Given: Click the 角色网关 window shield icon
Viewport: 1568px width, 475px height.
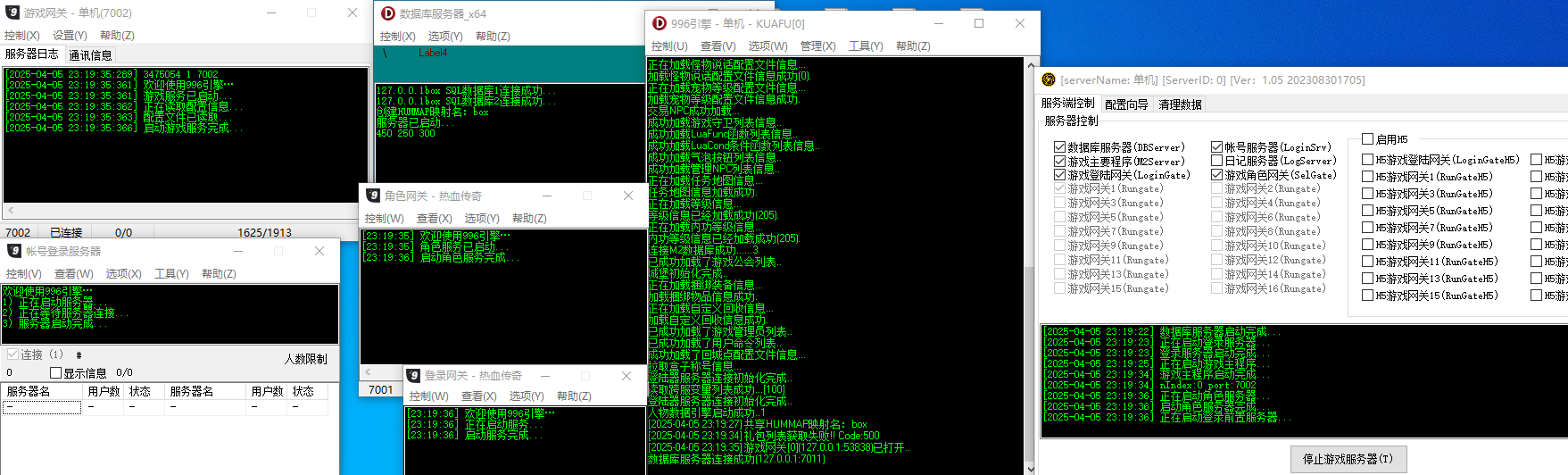Looking at the screenshot, I should point(373,196).
